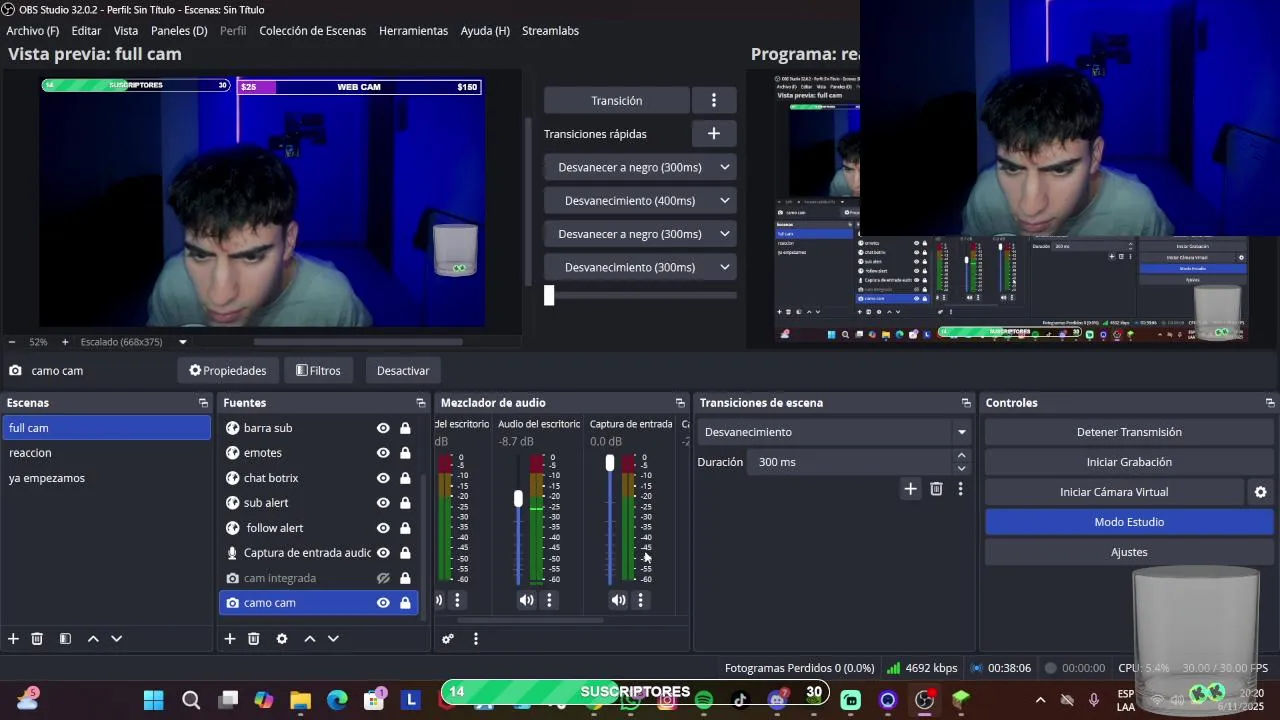This screenshot has height=720, width=1280.
Task: Open options dots for Captura de entrada channel
Action: pos(641,600)
